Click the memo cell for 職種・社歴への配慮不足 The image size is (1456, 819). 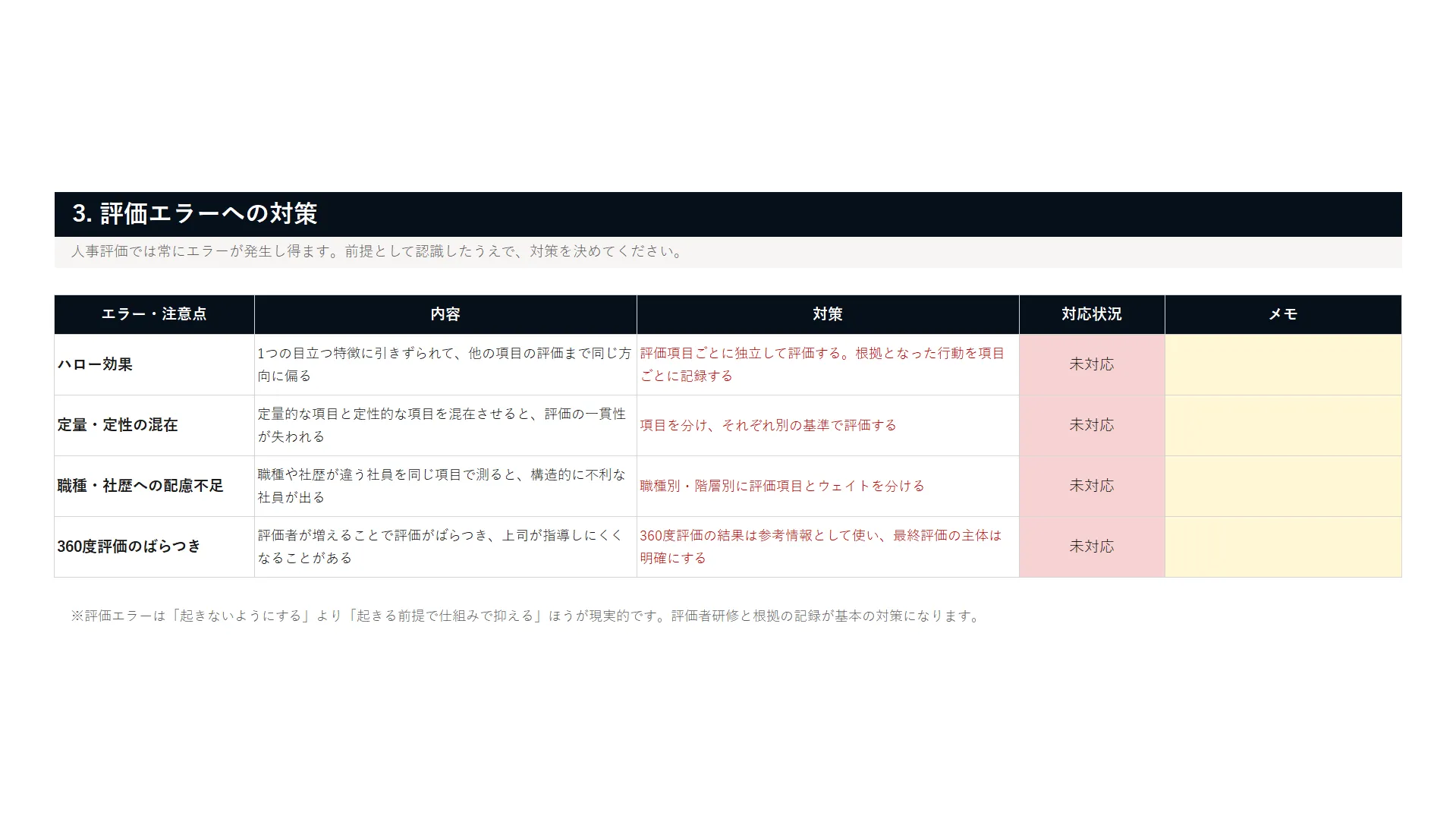(1283, 486)
